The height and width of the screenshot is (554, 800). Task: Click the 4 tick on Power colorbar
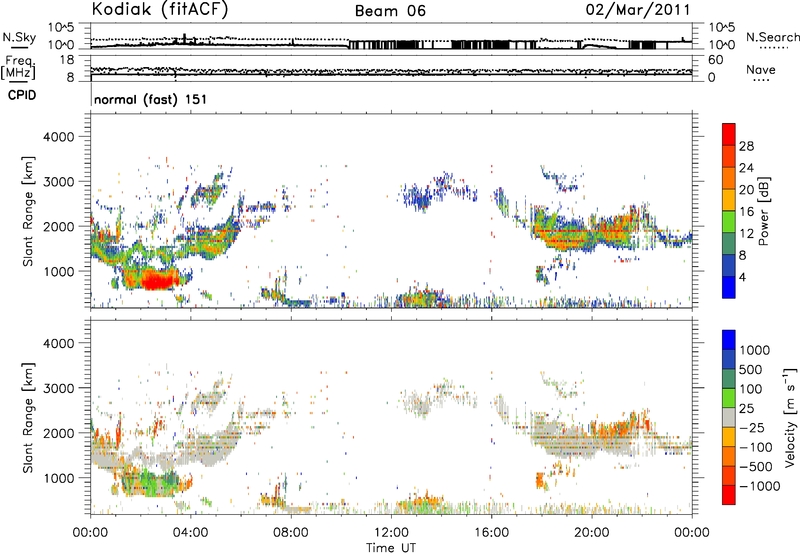tap(742, 277)
